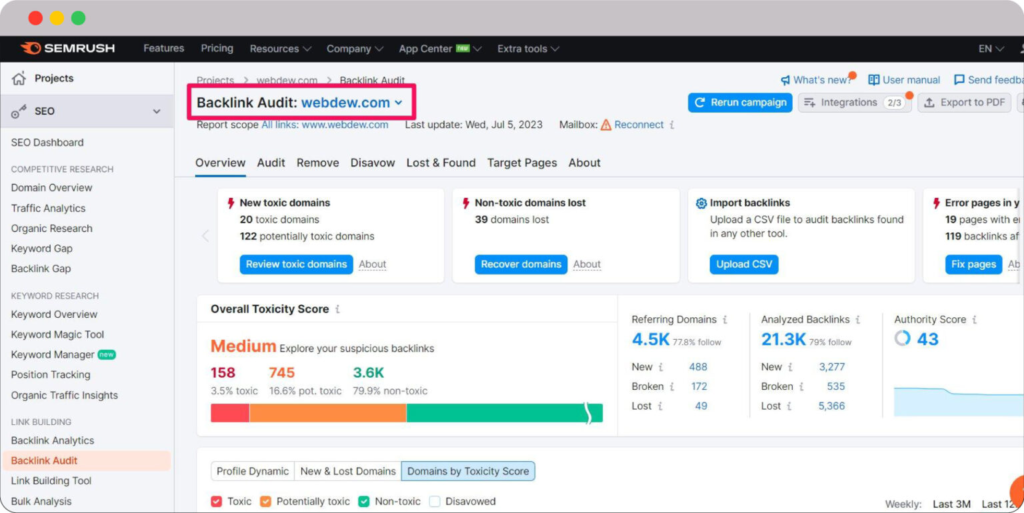Viewport: 1024px width, 513px height.
Task: Click the Error pages lightning icon
Action: pos(936,203)
